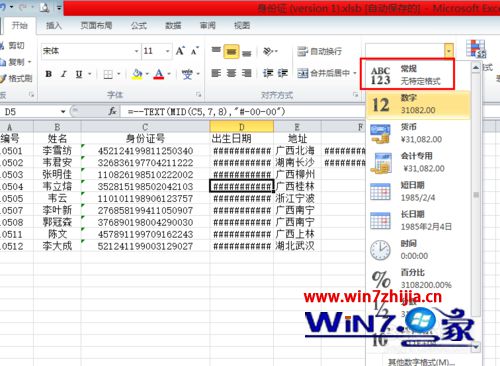
Task: Click ID number 352815198502042103
Action: click(x=145, y=187)
